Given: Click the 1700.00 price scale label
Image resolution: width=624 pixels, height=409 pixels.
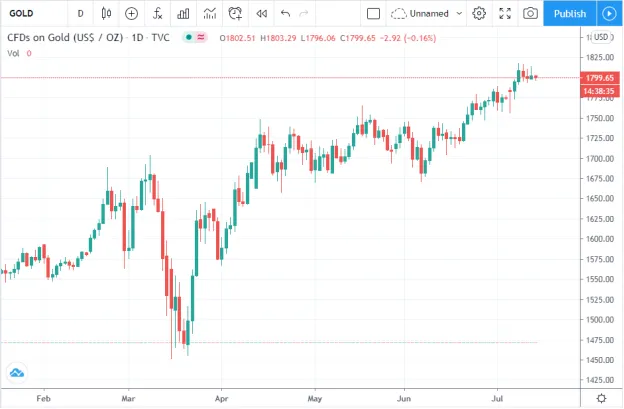Looking at the screenshot, I should pos(600,158).
